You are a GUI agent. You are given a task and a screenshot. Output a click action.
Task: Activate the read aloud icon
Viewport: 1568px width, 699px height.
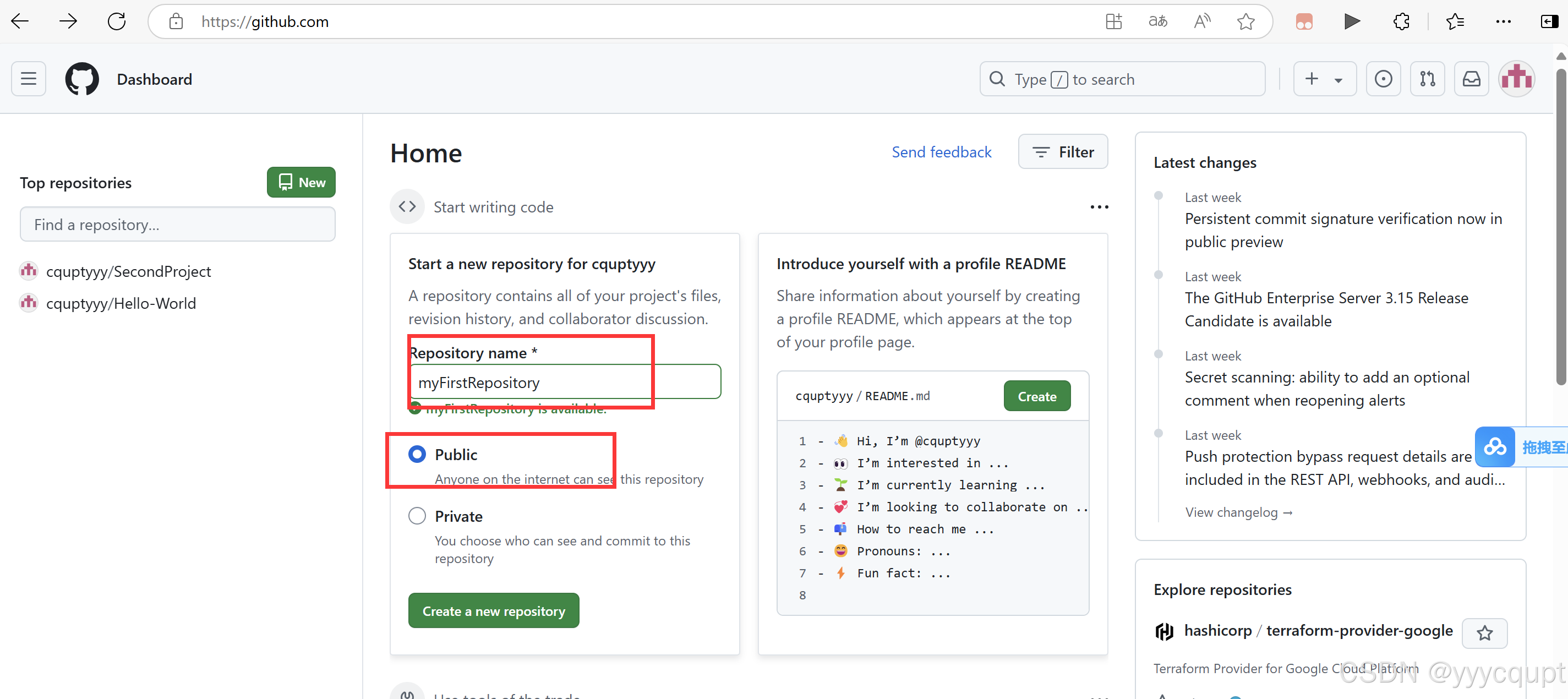1202,22
